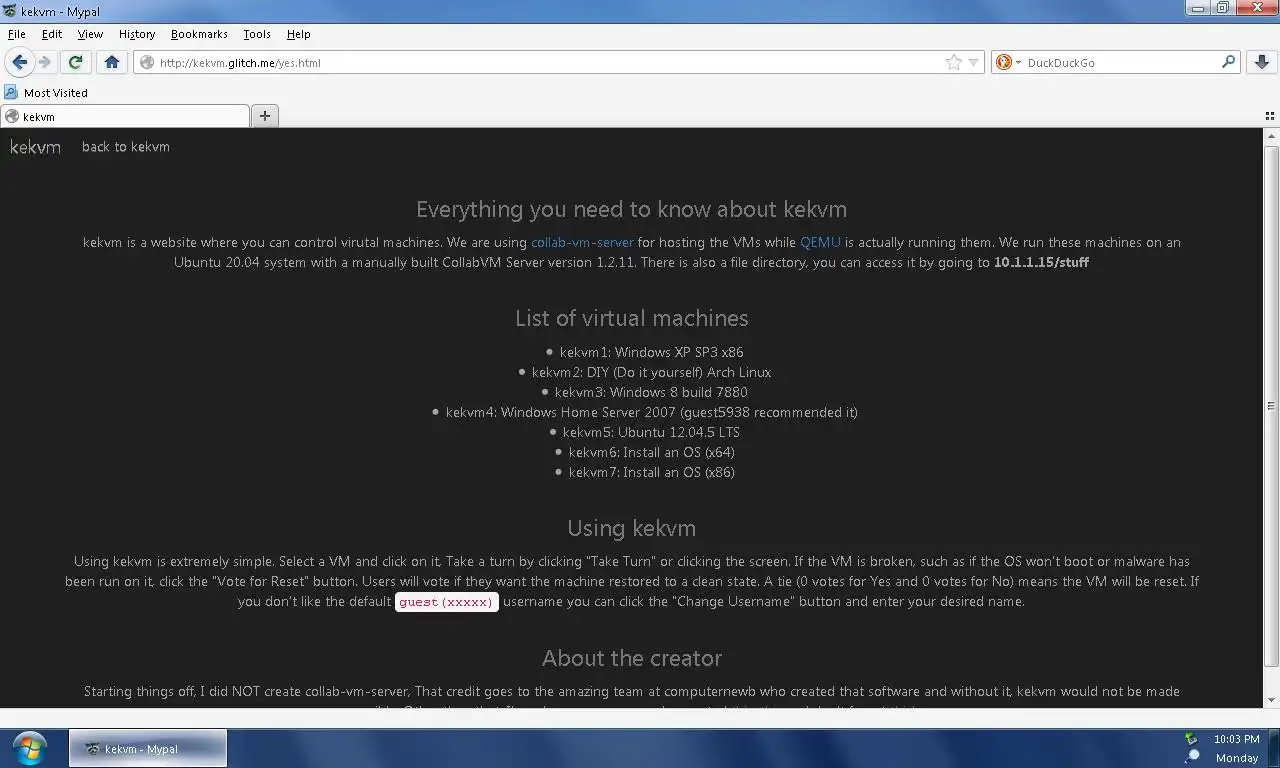
Task: Click the Mypal raccoon title bar icon
Action: click(x=10, y=11)
